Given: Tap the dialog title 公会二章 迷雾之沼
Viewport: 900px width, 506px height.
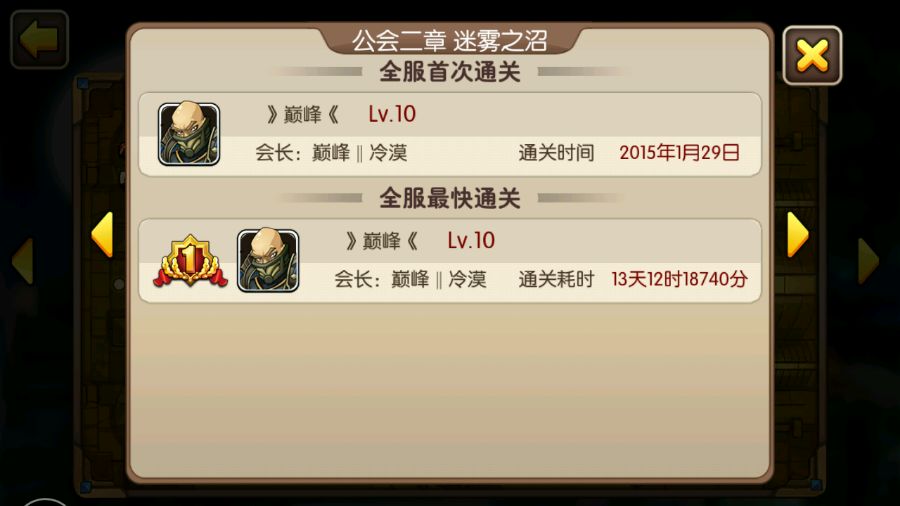Looking at the screenshot, I should pyautogui.click(x=449, y=41).
